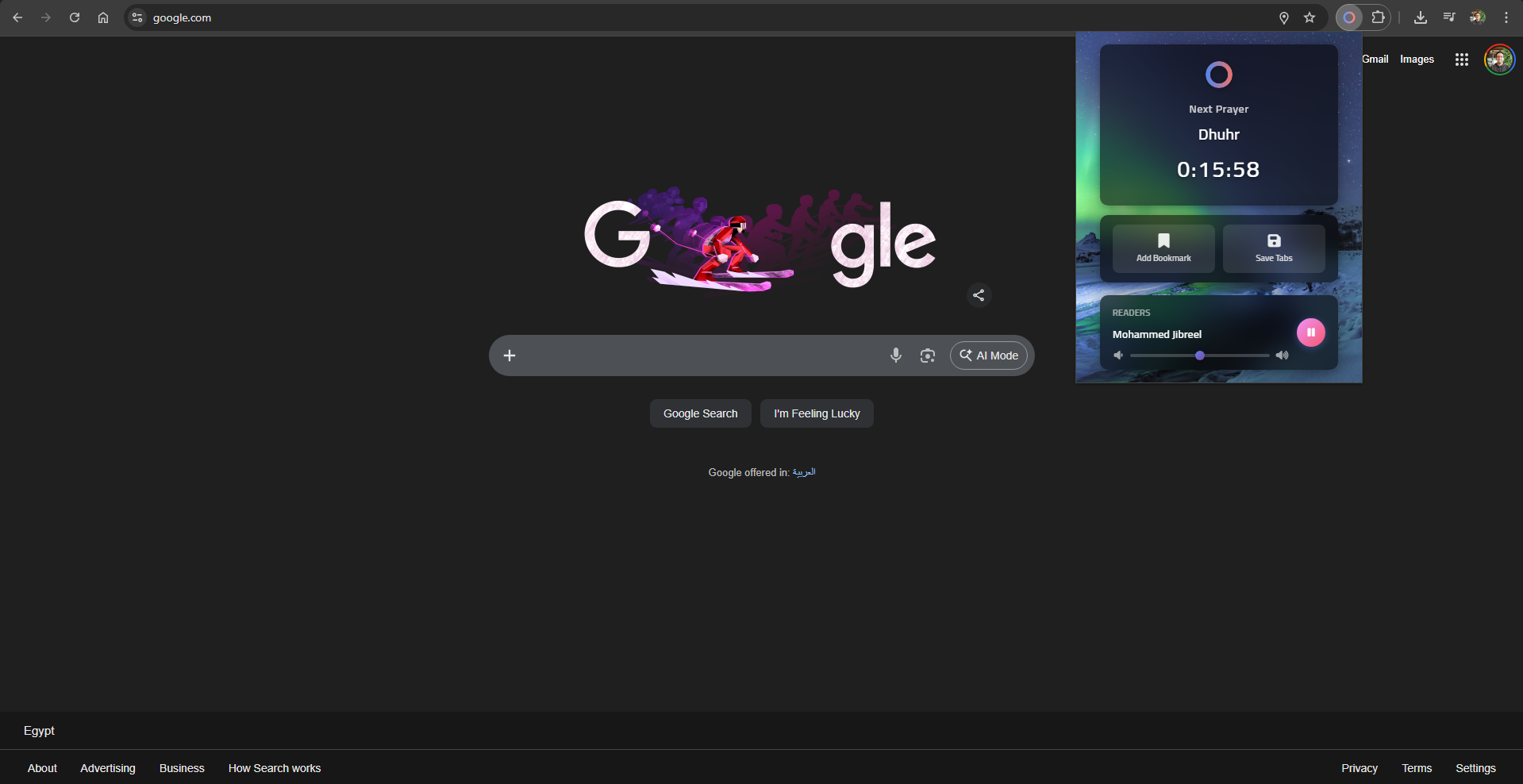This screenshot has height=784, width=1523.
Task: Mute the Readers audio volume
Action: (x=1119, y=355)
